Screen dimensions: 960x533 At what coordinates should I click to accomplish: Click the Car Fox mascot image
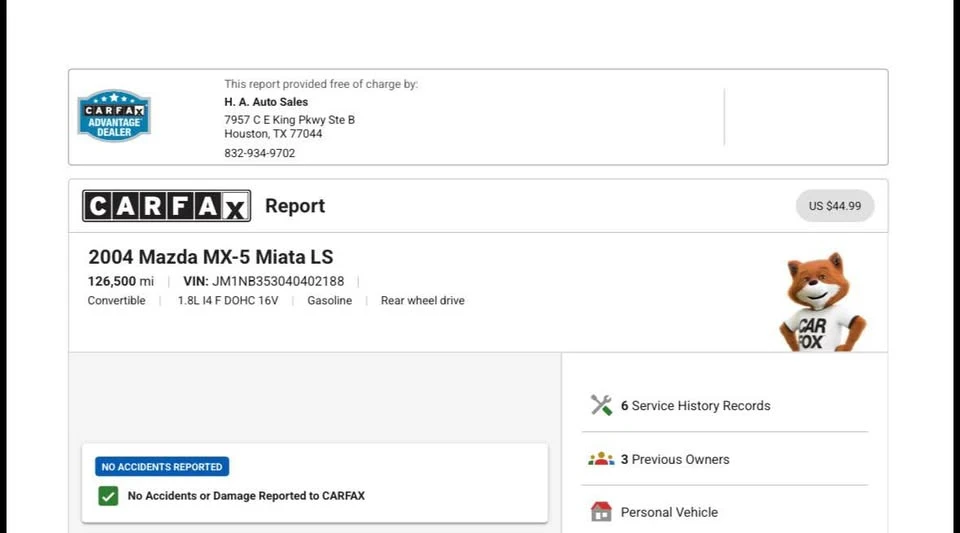tap(822, 302)
